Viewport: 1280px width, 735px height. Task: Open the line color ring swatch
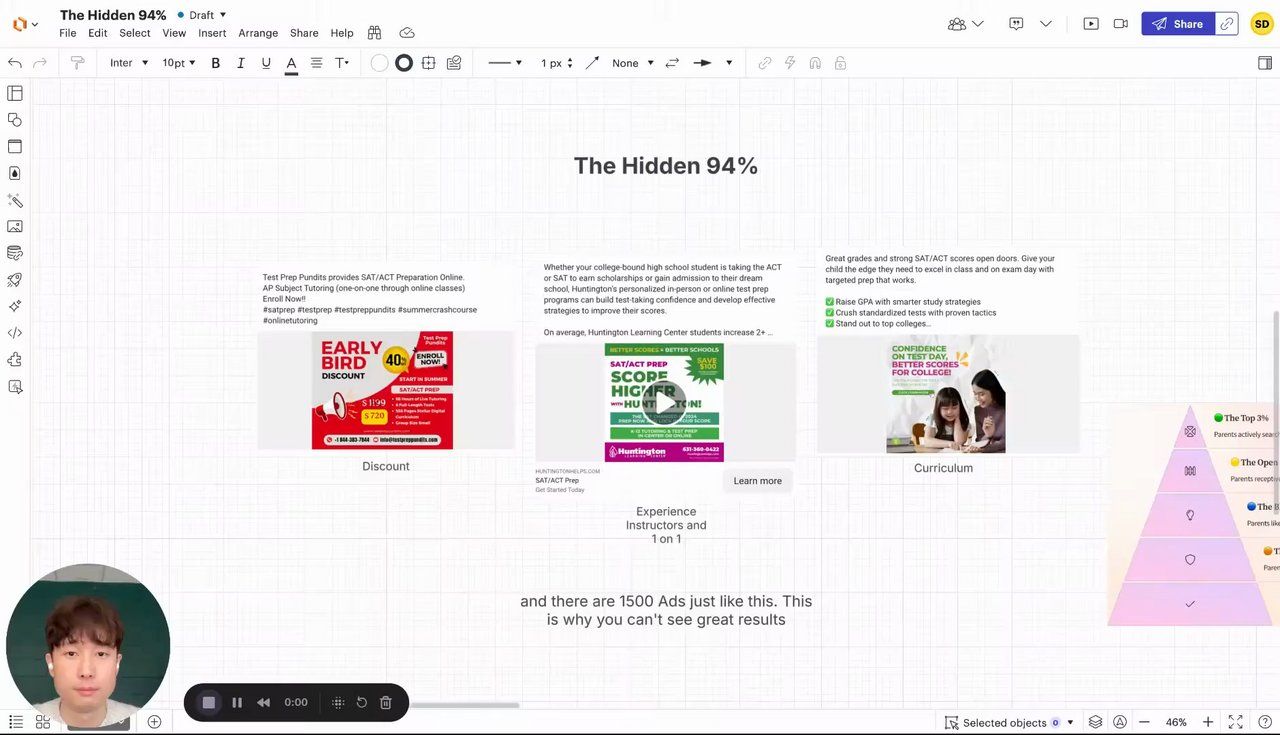click(x=404, y=63)
